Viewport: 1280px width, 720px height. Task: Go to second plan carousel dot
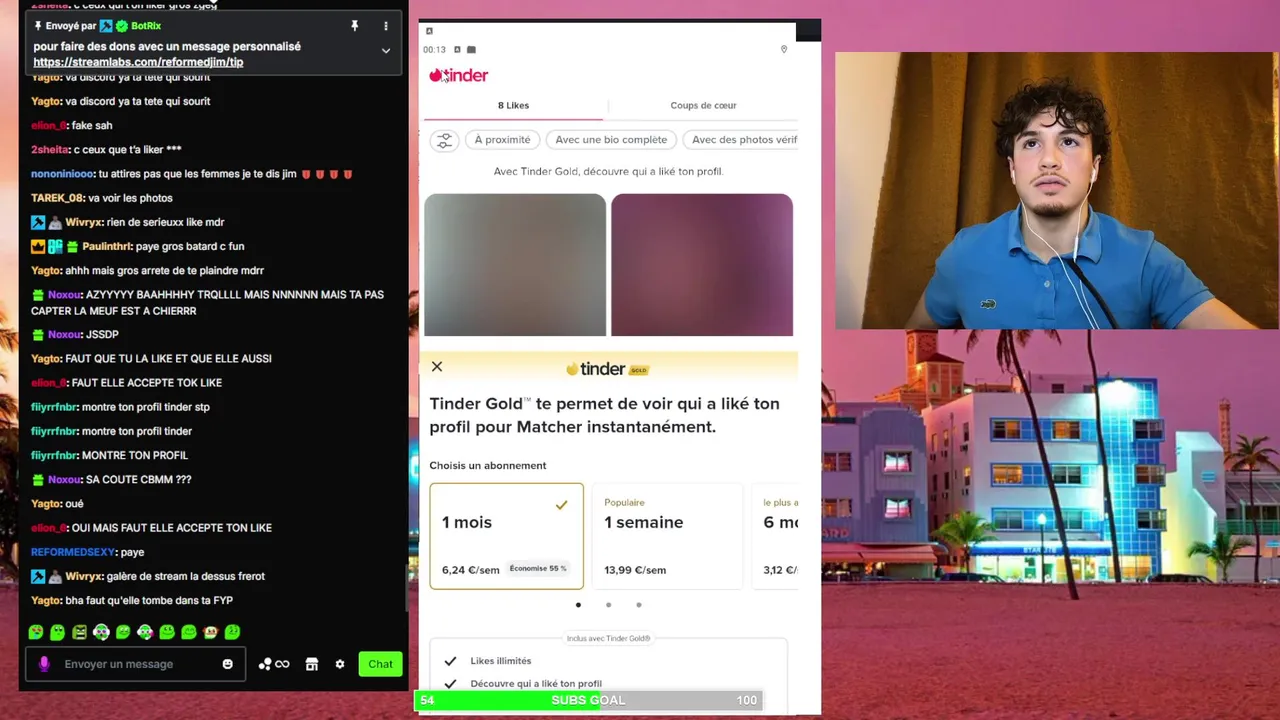coord(608,605)
